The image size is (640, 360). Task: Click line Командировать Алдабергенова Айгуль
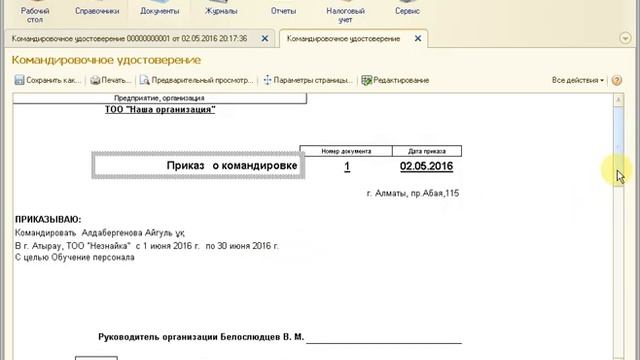pyautogui.click(x=100, y=233)
